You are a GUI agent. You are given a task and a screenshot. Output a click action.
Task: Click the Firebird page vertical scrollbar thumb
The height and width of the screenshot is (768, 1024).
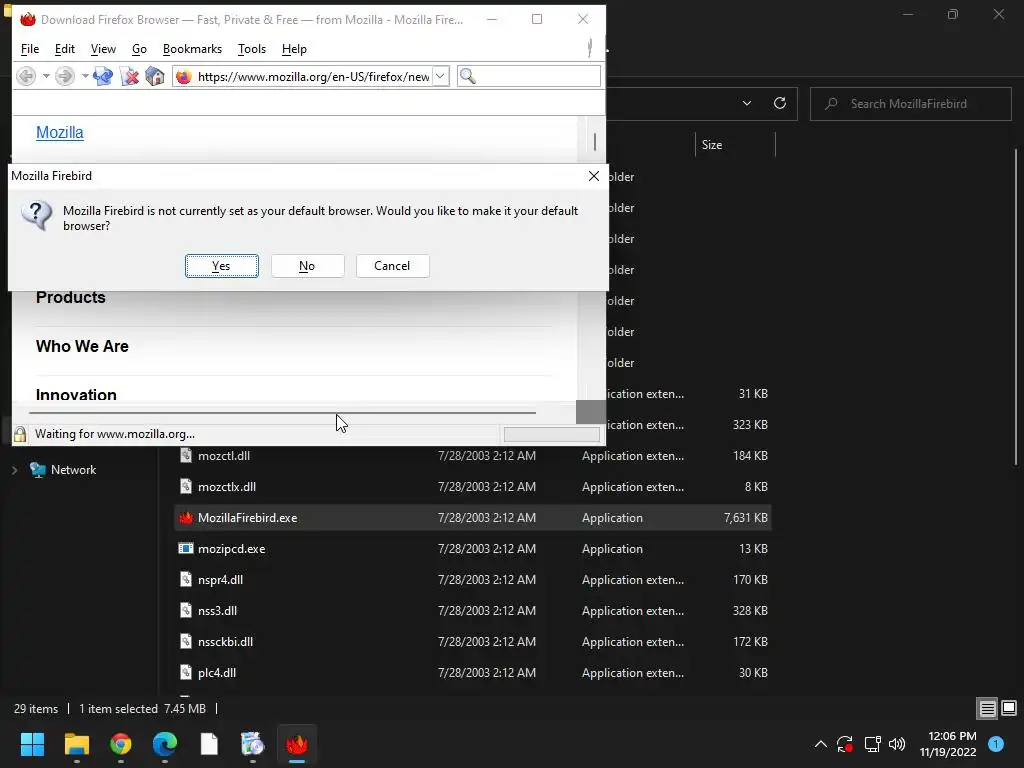coord(595,141)
